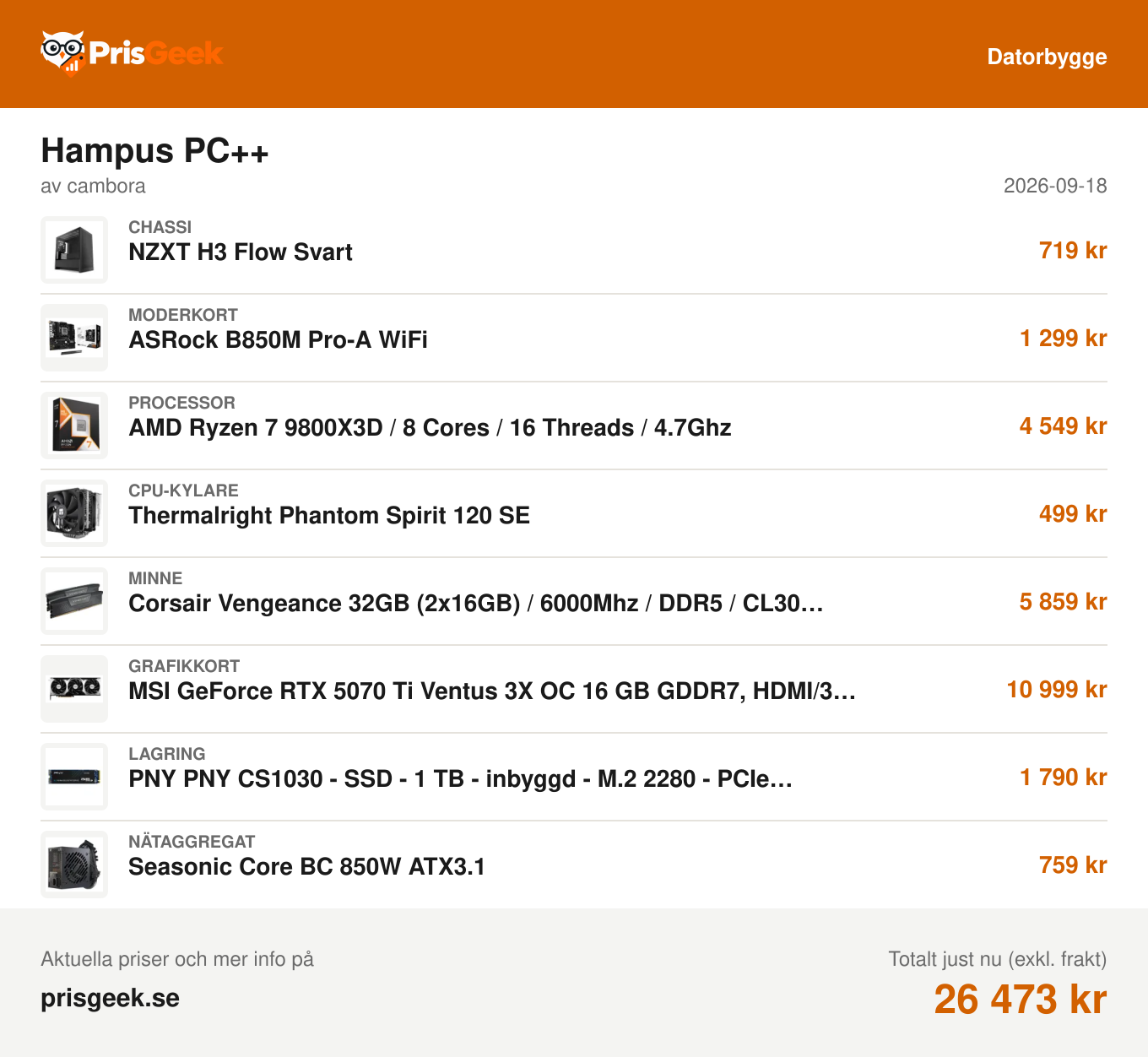Screen dimensions: 1148x1057
Task: Select the NZXT H3 Flow Svart product name
Action: tap(241, 252)
